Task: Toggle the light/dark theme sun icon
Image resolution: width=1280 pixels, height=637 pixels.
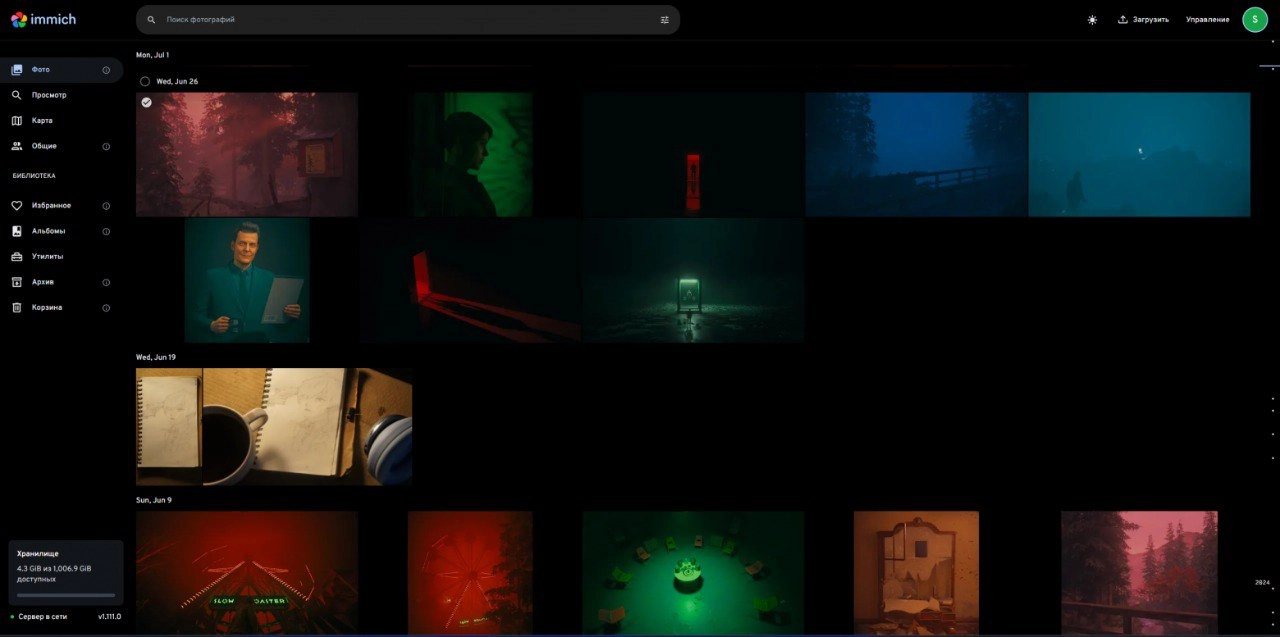Action: (x=1092, y=20)
